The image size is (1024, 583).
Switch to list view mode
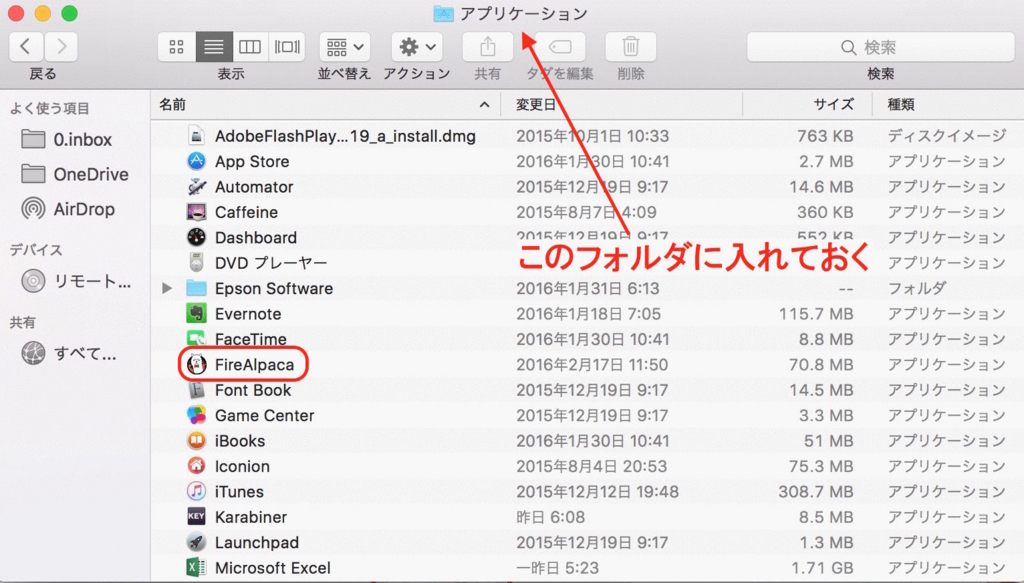pos(214,46)
